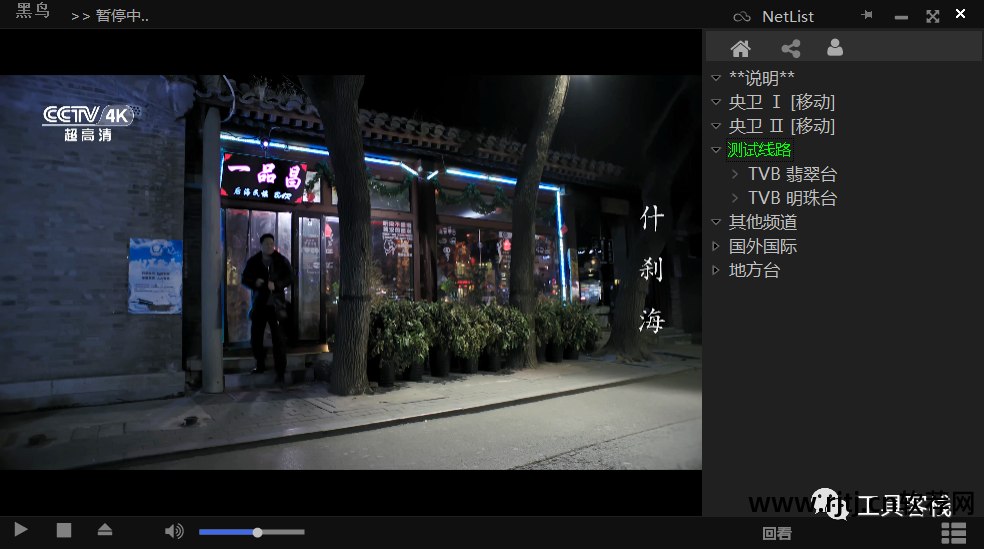Expand the 国外国际 category
The height and width of the screenshot is (549, 984).
coord(715,246)
